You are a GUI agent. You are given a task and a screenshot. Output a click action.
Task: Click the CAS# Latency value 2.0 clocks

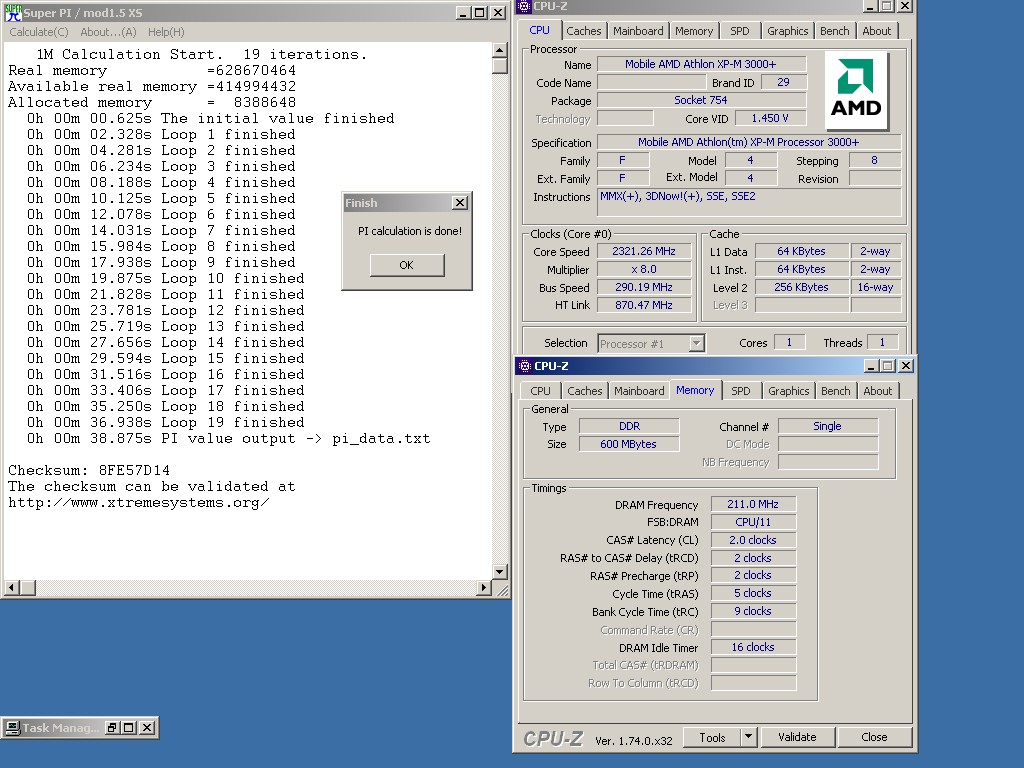[753, 540]
